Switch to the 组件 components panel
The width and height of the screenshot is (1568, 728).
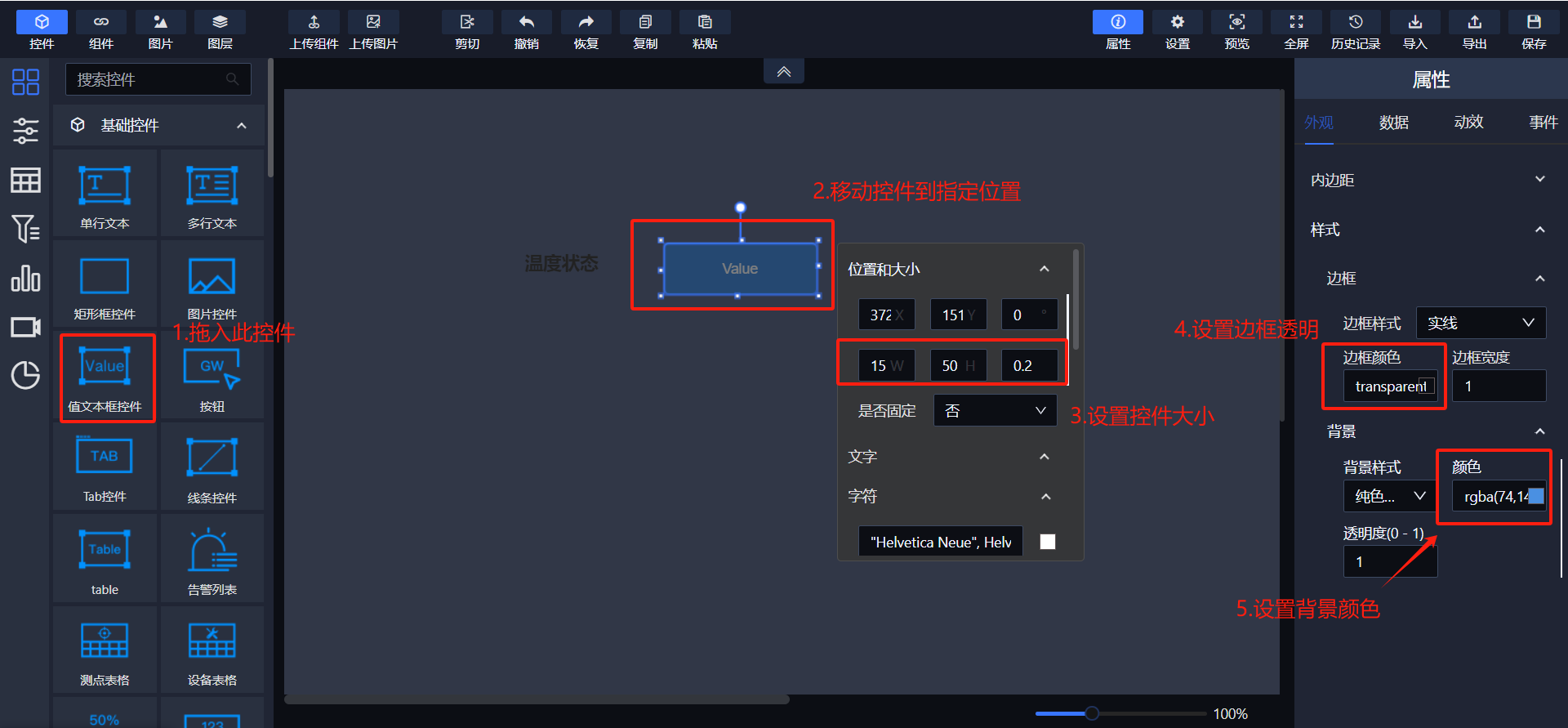tap(101, 31)
